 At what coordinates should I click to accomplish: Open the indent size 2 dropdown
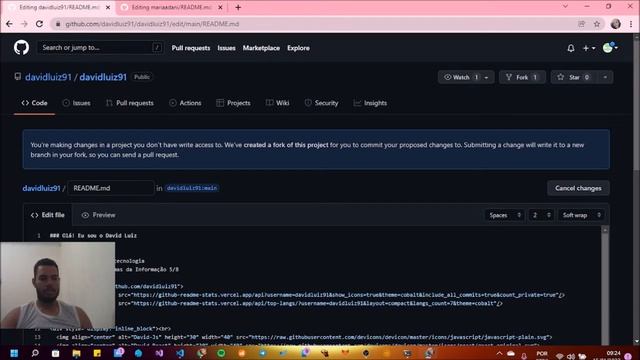[542, 215]
